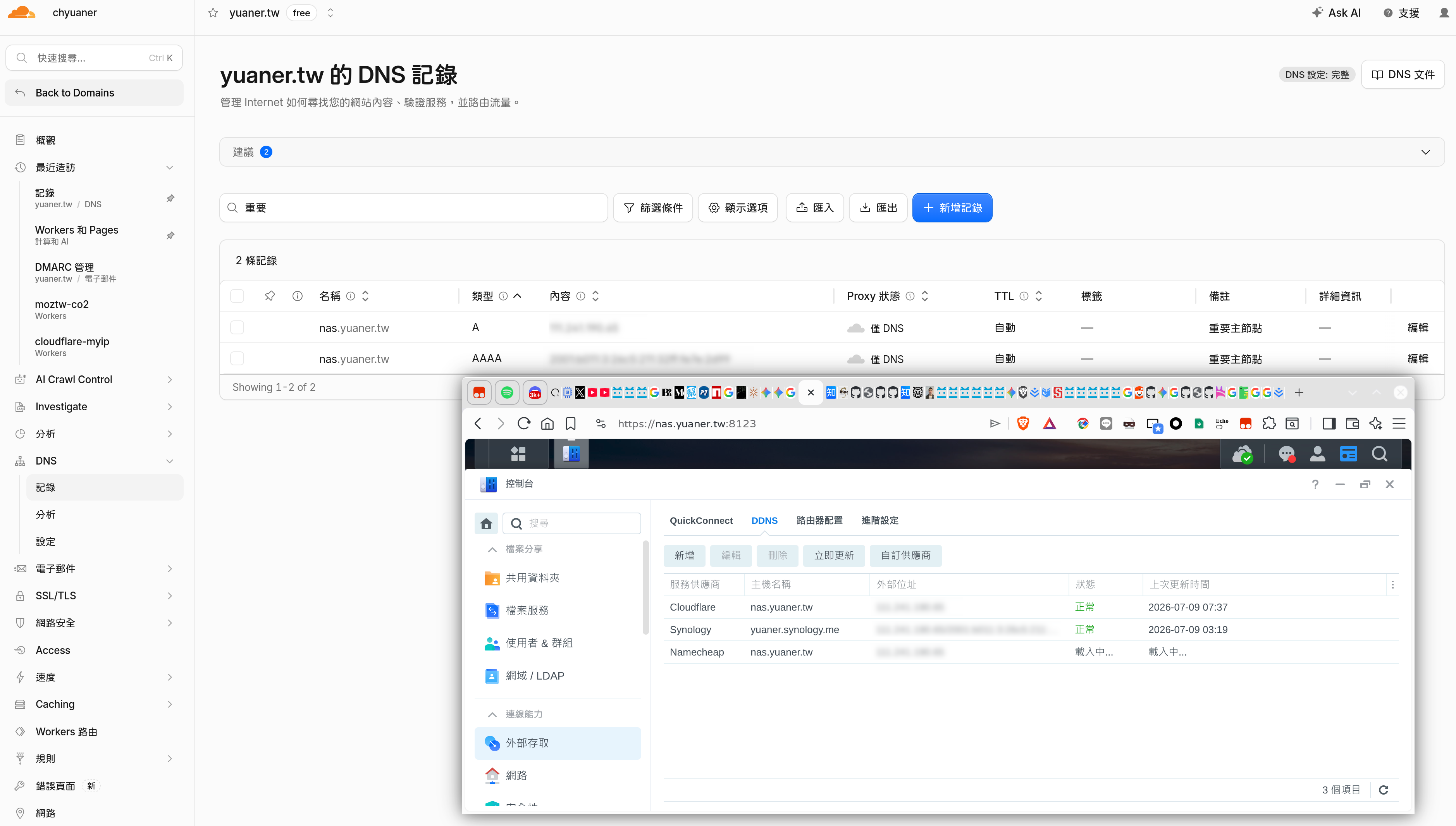
Task: Open DDNS column options menu
Action: (x=1392, y=584)
